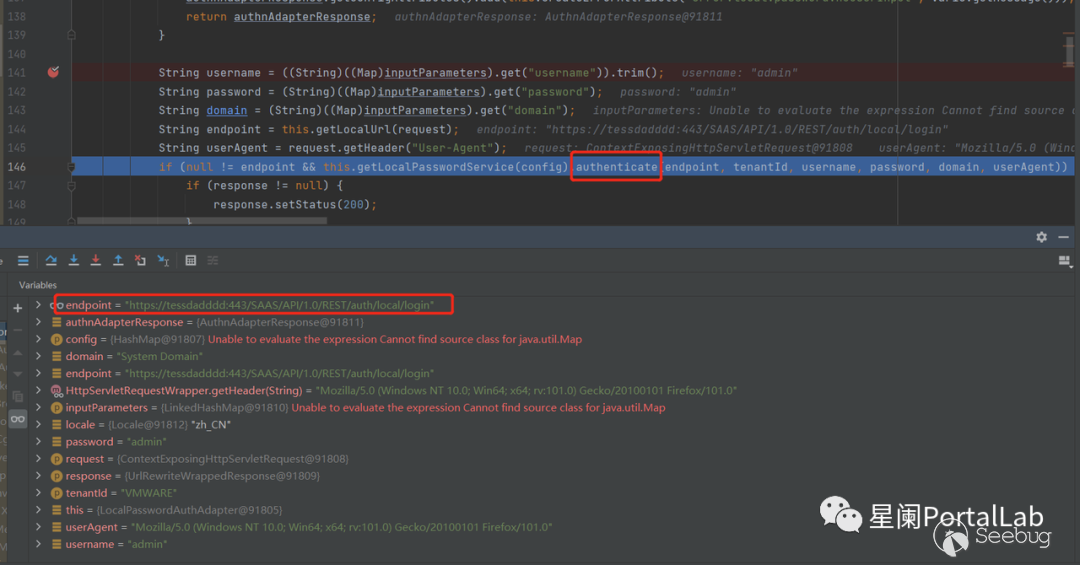Click the Duplicate Watch icon
Screen dimensions: 1080x565
18,396
